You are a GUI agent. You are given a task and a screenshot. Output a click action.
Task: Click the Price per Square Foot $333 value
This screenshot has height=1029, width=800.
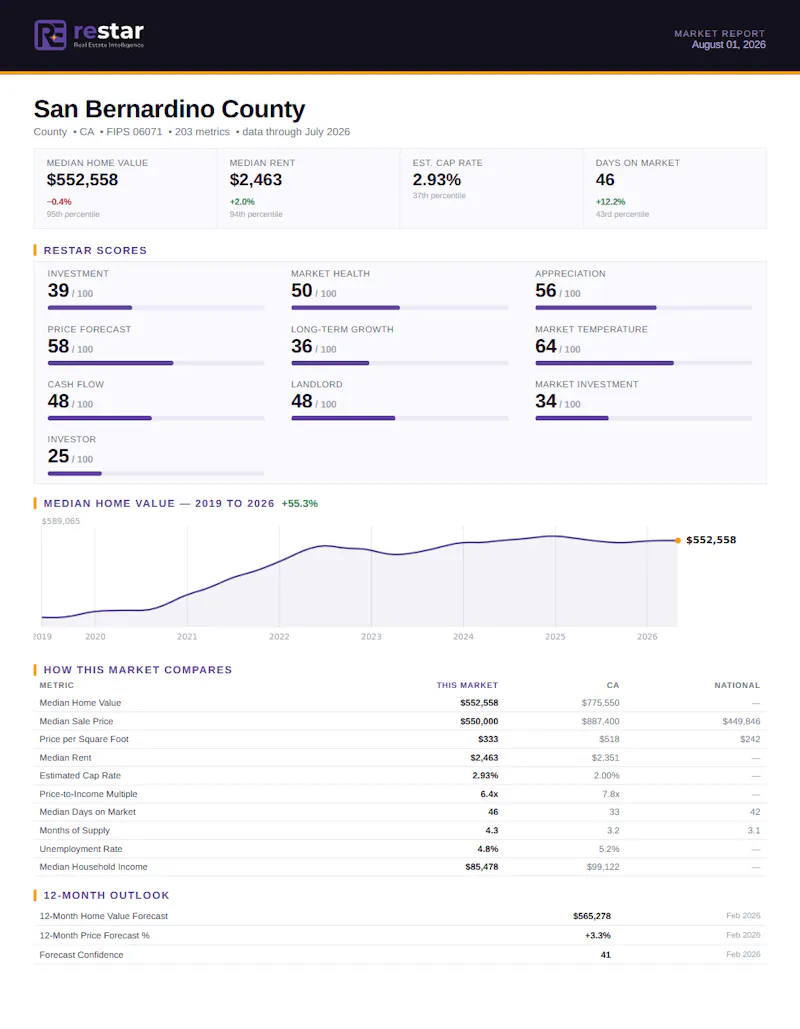[x=488, y=739]
